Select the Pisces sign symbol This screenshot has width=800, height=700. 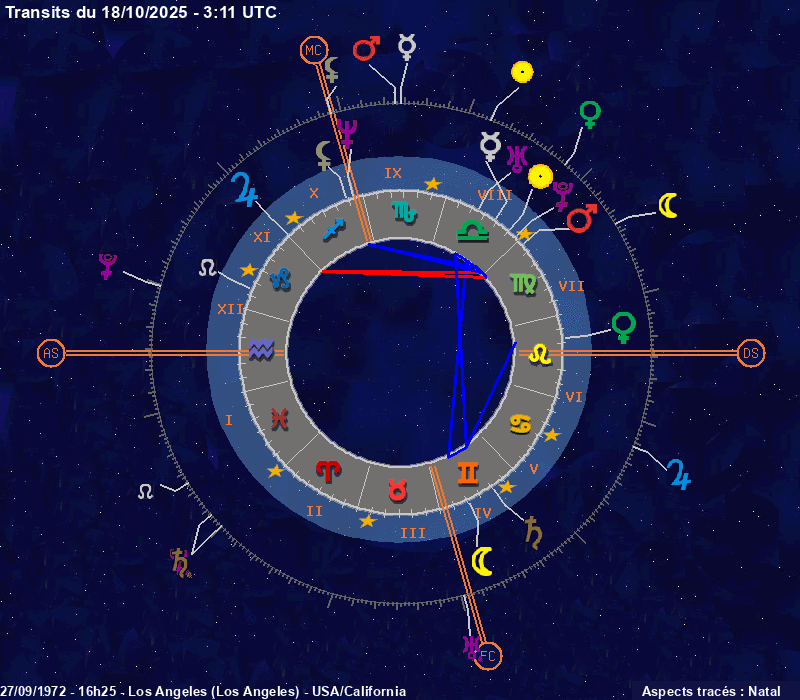pos(280,420)
